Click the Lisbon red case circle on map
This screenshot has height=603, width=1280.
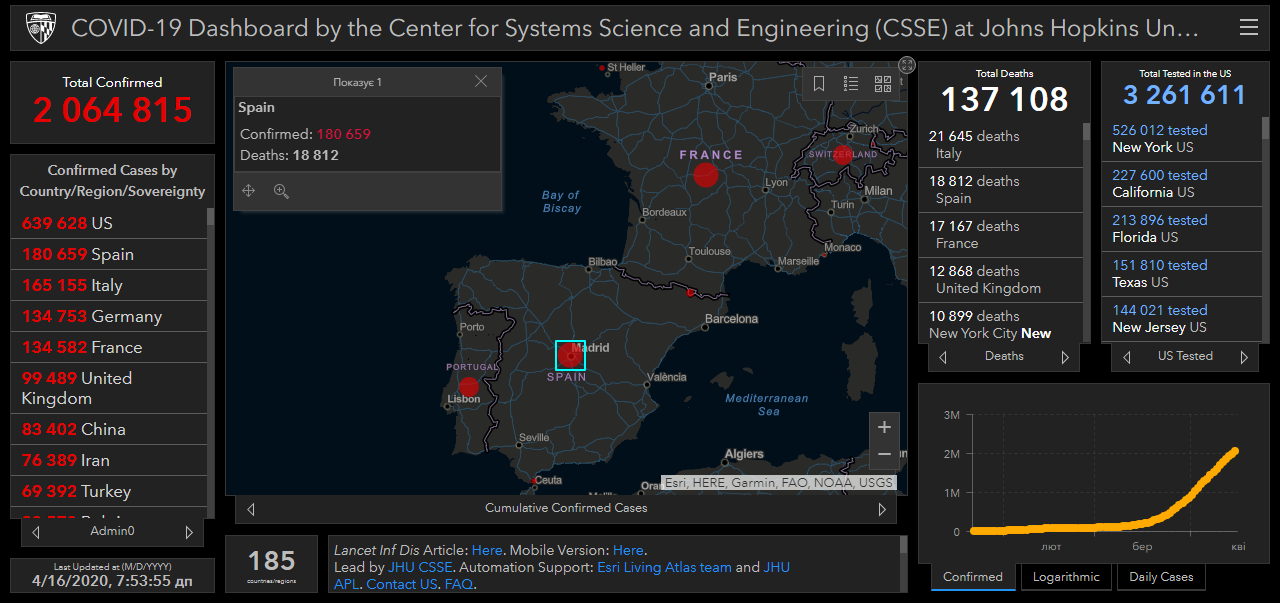(x=469, y=387)
